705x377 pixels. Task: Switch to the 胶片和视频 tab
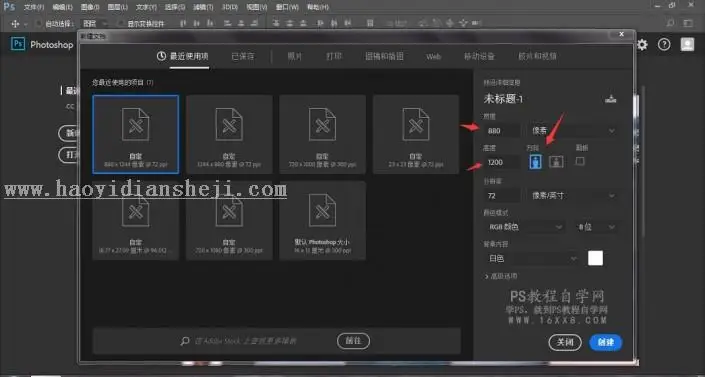tap(537, 56)
